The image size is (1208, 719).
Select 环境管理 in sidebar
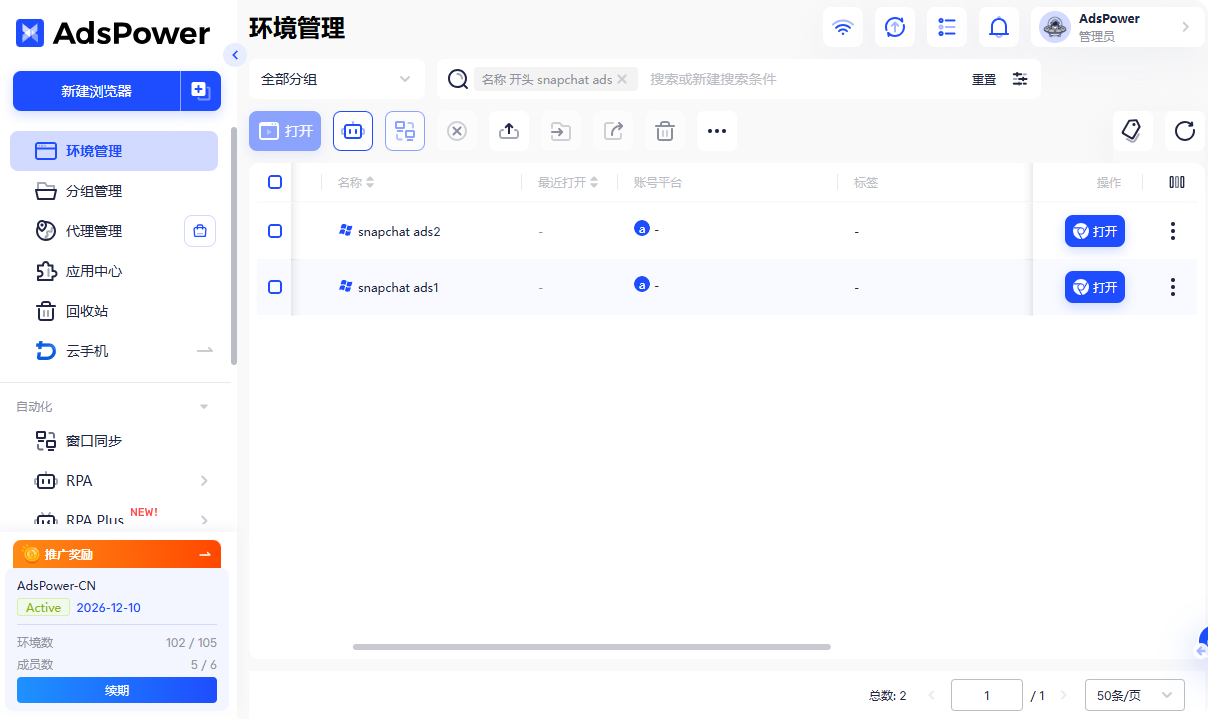114,151
